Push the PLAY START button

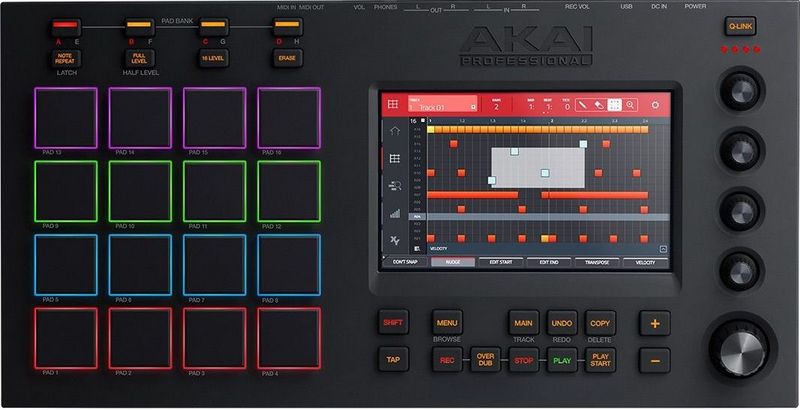(600, 360)
